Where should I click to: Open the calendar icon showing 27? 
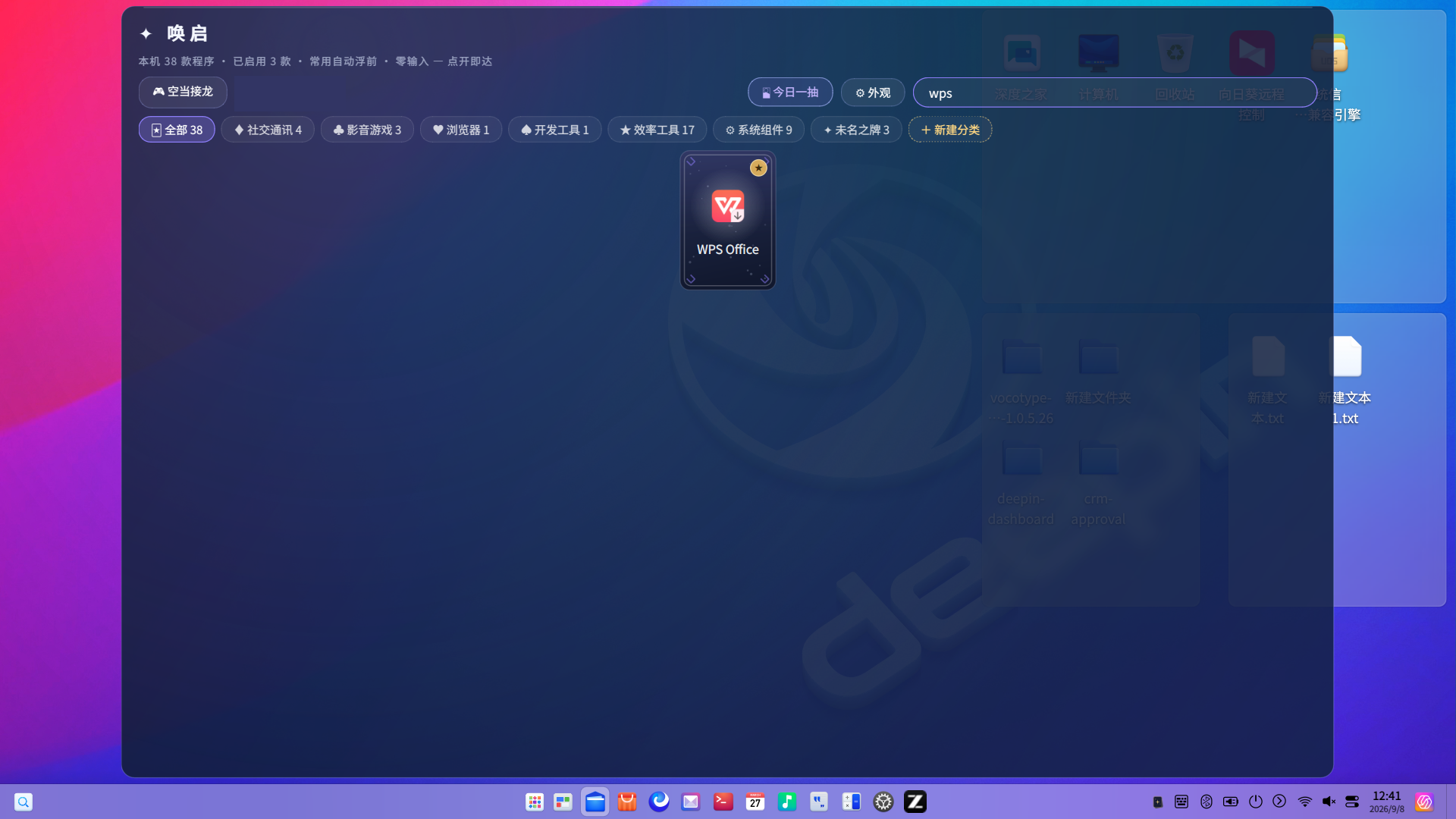click(755, 802)
